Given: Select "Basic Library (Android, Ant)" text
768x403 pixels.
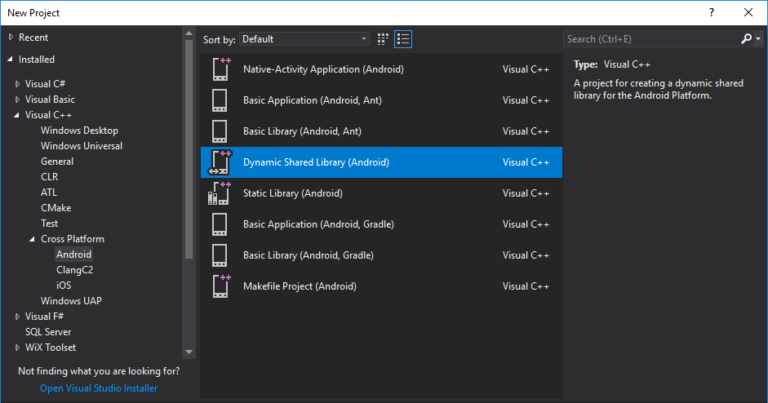Looking at the screenshot, I should pos(302,131).
